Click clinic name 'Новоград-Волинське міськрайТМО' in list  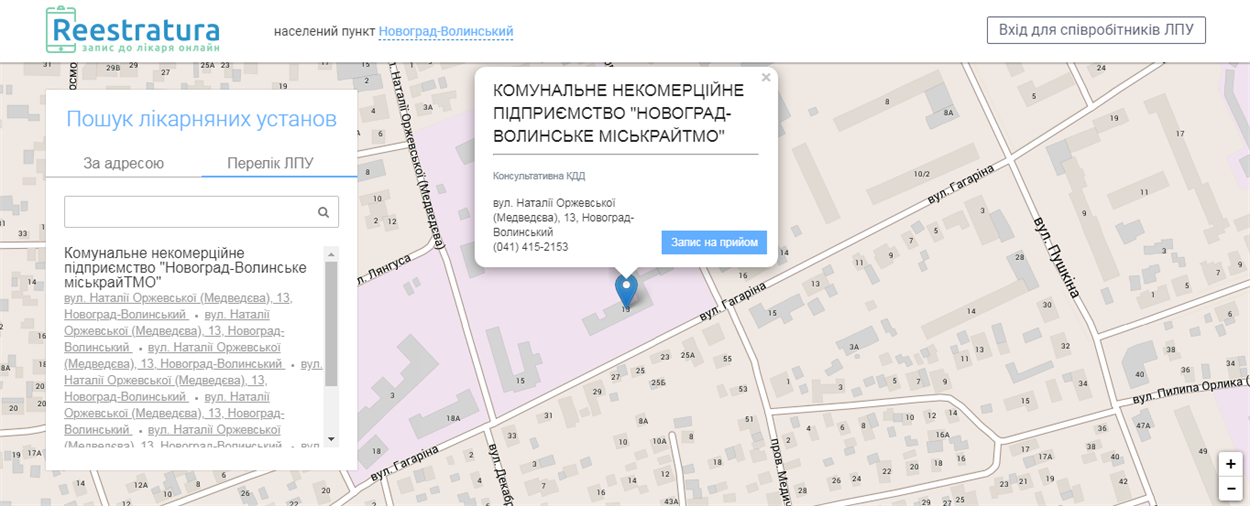point(185,268)
